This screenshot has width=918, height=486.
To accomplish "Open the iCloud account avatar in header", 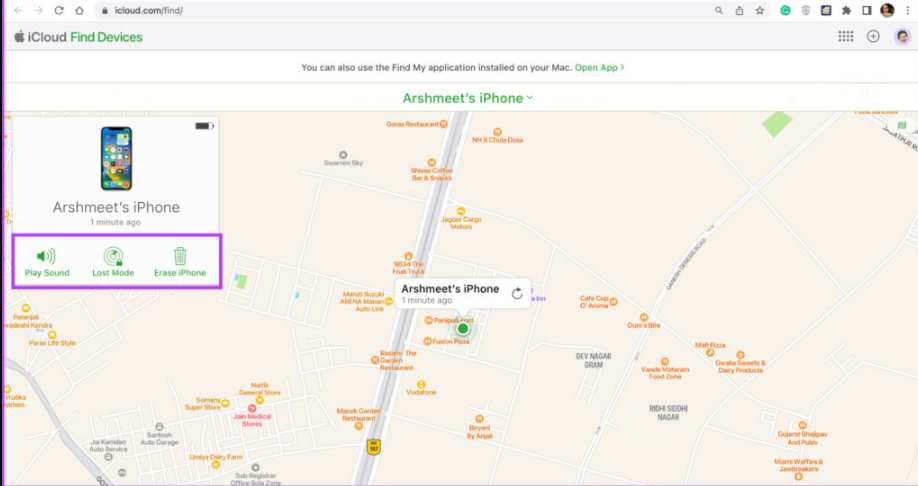I will (902, 36).
